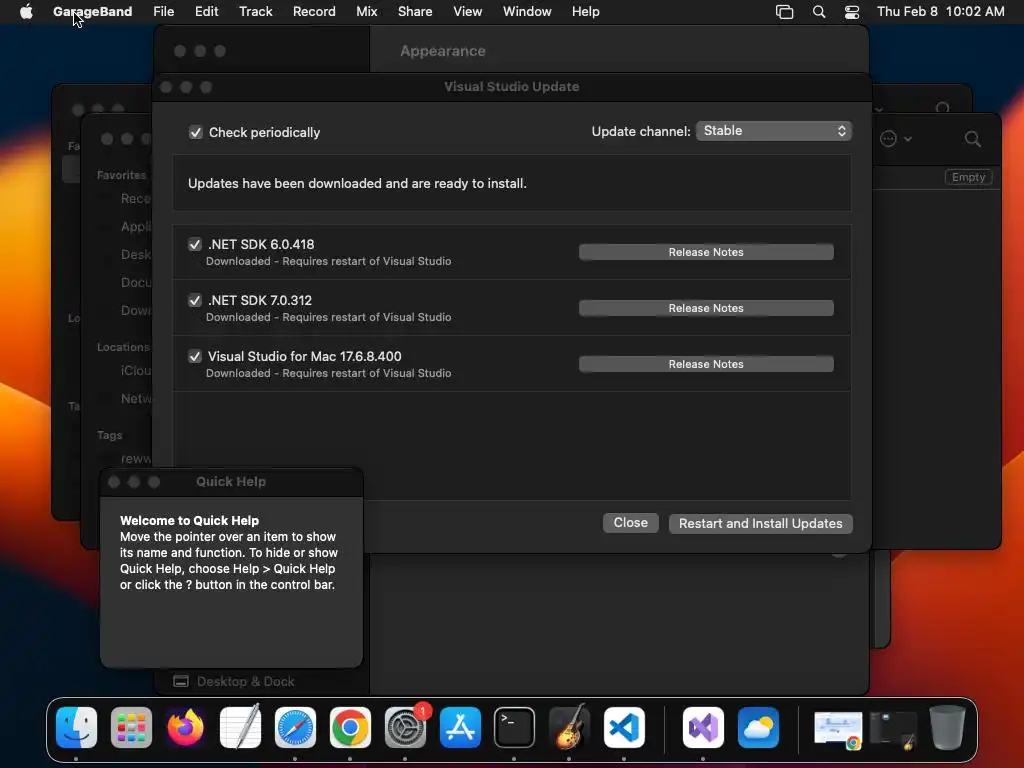Viewport: 1024px width, 768px height.
Task: Click Release Notes for Visual Studio for Mac
Action: pyautogui.click(x=706, y=364)
